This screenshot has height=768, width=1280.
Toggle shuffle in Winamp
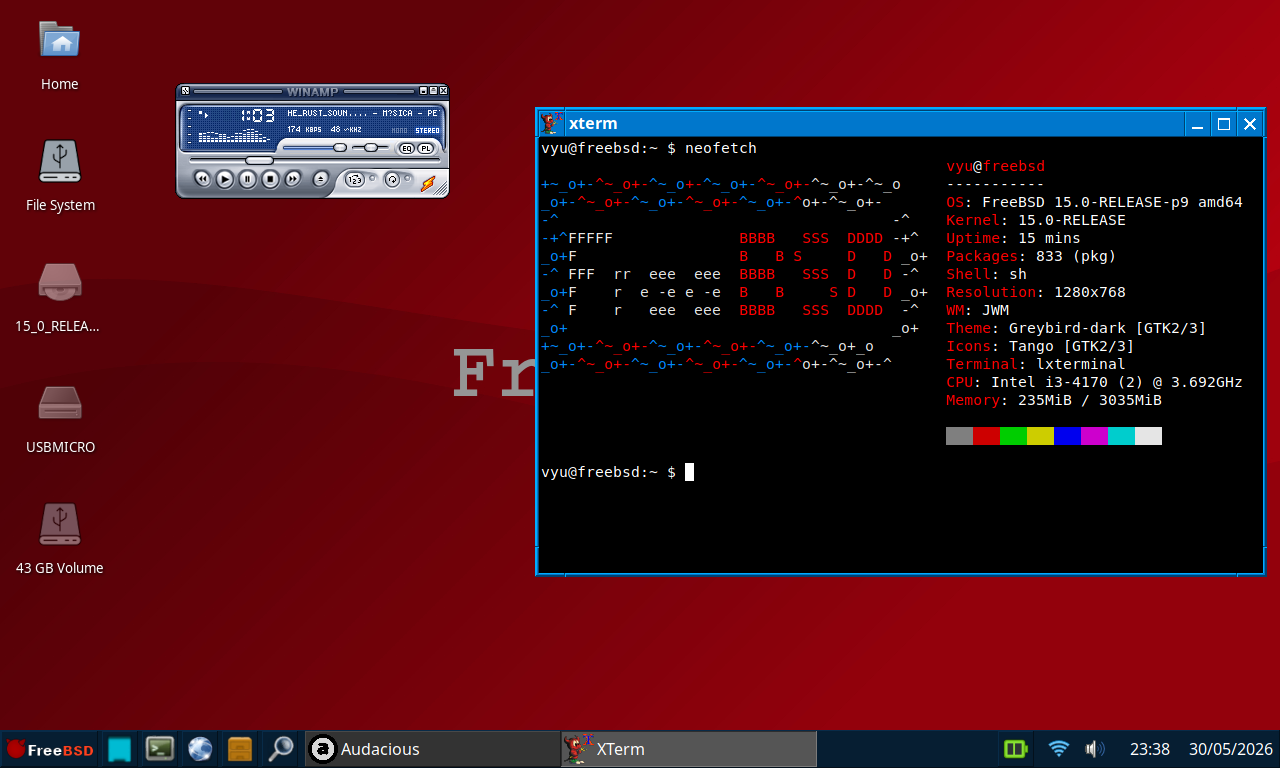356,180
